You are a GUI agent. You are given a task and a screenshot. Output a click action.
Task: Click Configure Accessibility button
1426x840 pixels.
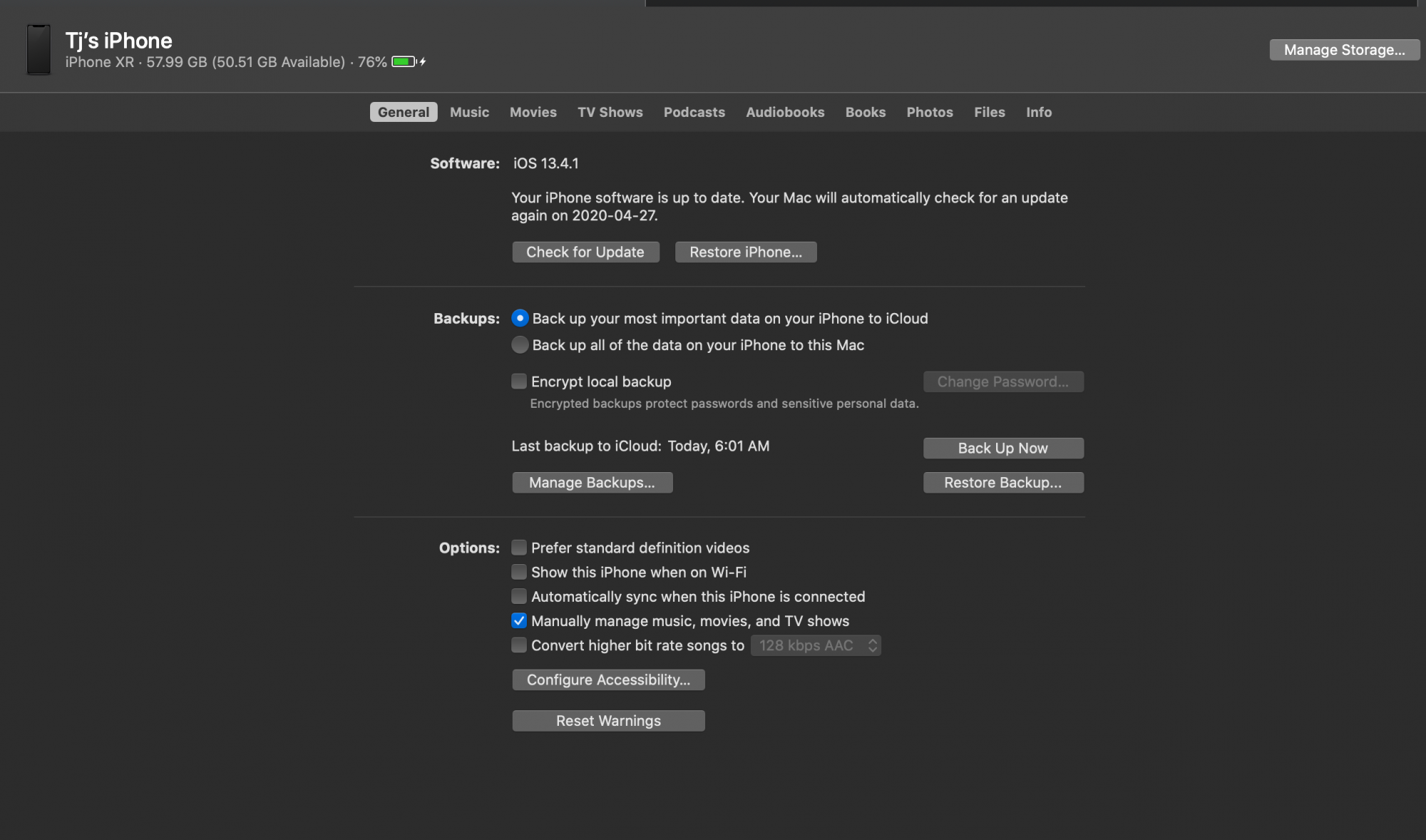click(608, 680)
